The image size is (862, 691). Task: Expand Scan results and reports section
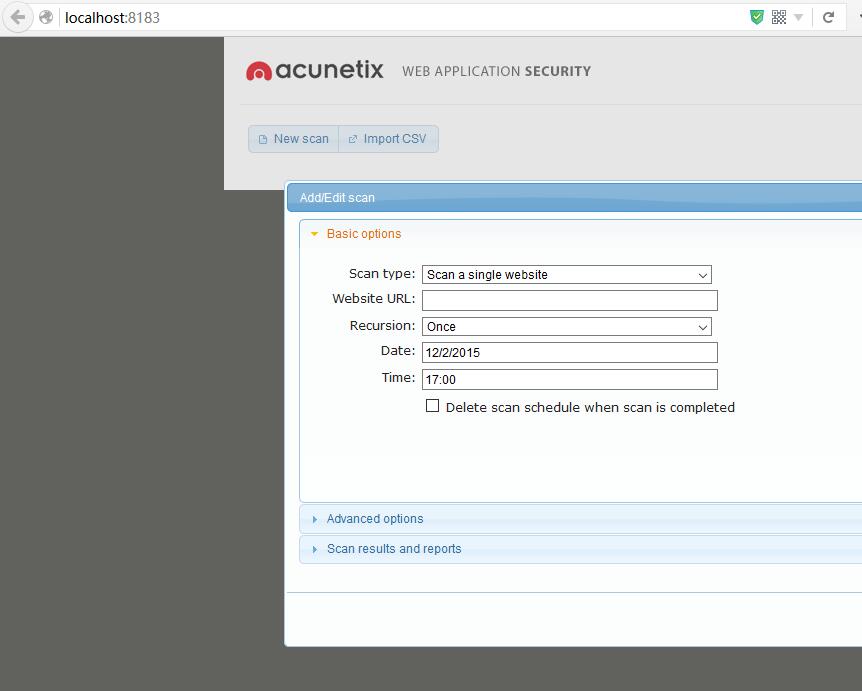[x=393, y=549]
